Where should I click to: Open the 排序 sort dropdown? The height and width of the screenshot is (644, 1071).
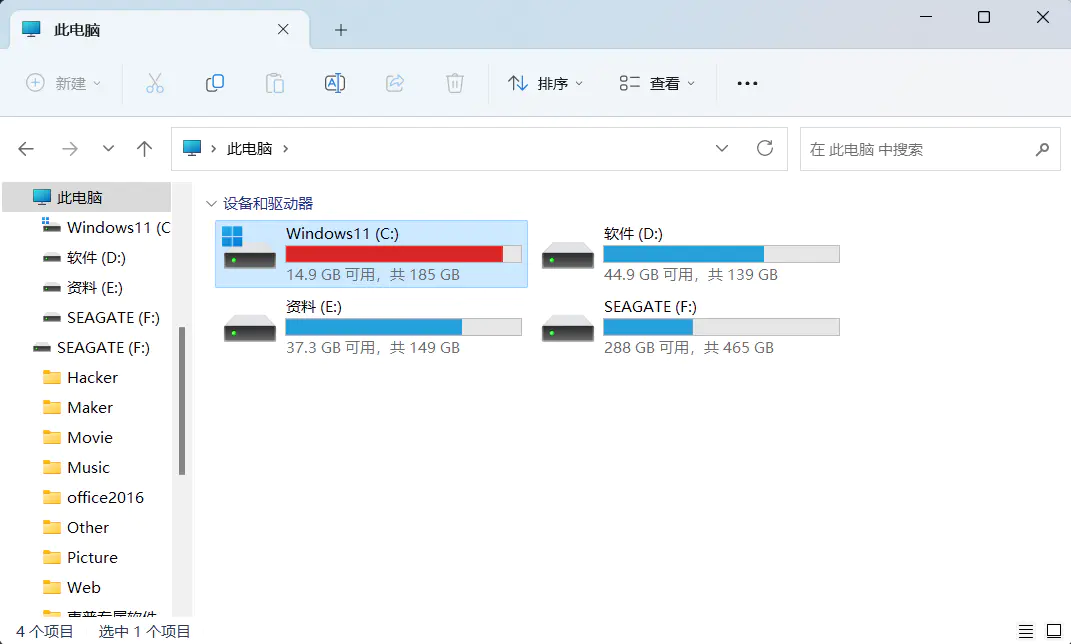[x=545, y=83]
